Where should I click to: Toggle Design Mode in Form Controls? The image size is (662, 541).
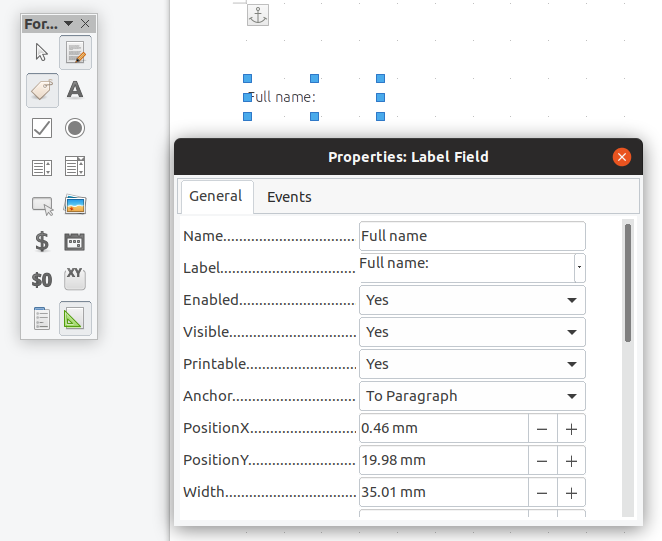[x=75, y=52]
